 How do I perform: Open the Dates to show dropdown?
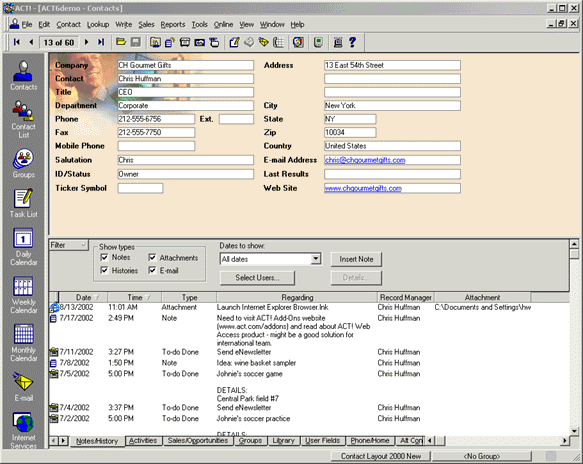315,259
